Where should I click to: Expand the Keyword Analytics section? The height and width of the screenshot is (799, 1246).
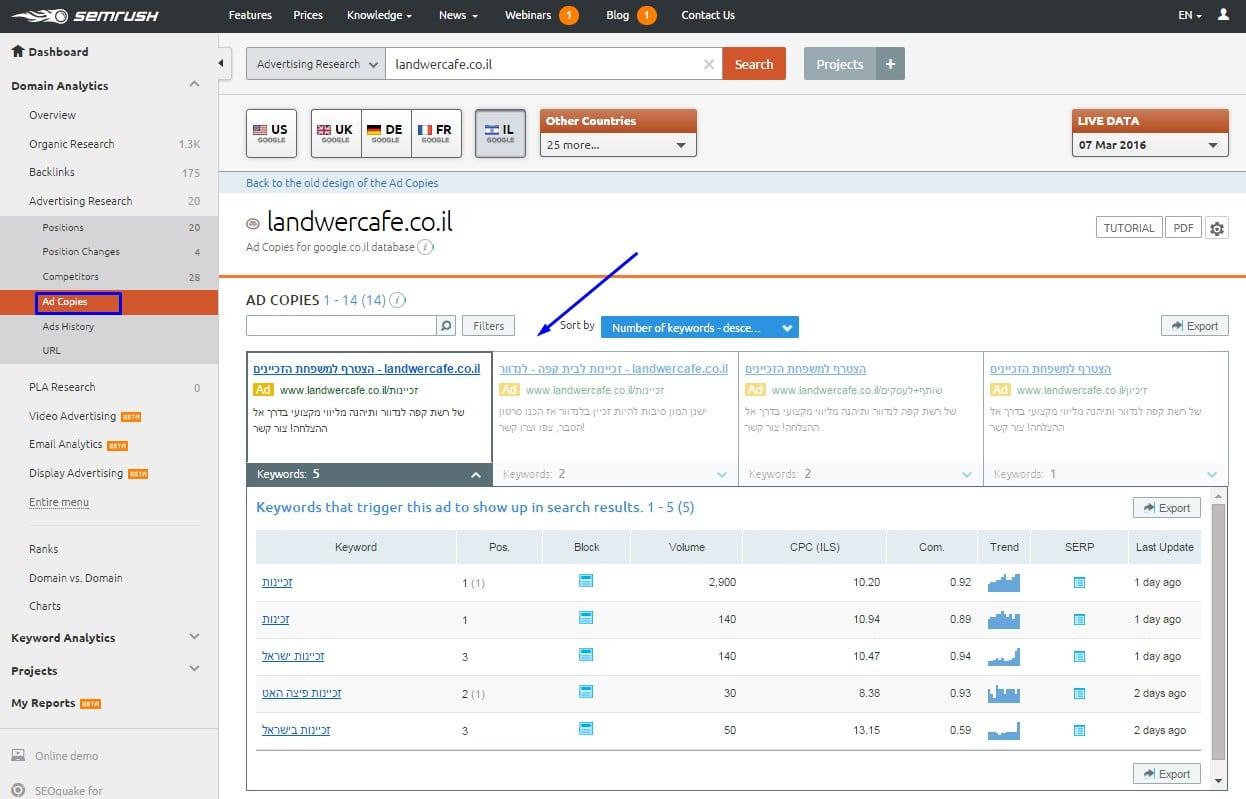(x=194, y=637)
